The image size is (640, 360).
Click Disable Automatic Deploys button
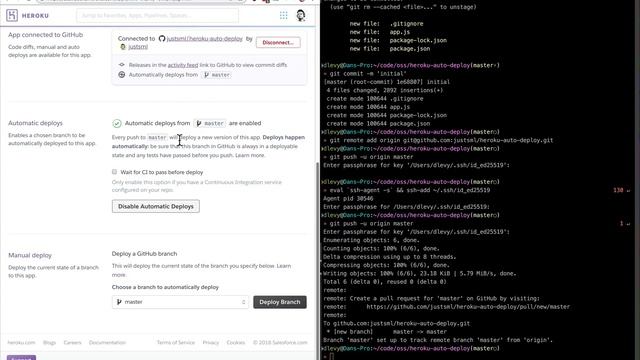point(156,207)
